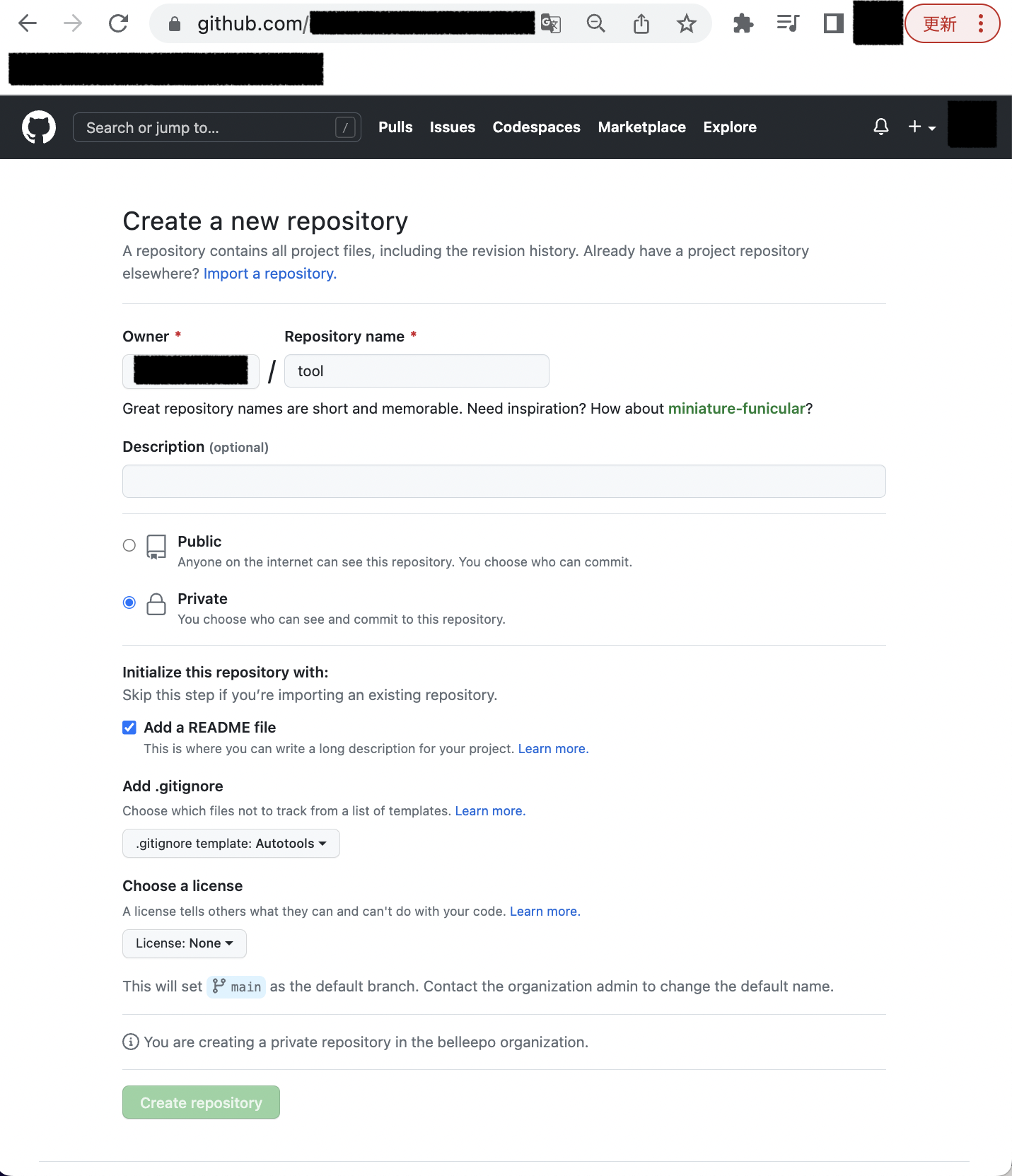The width and height of the screenshot is (1012, 1176).
Task: Open Learn more link about licenses
Action: [545, 912]
